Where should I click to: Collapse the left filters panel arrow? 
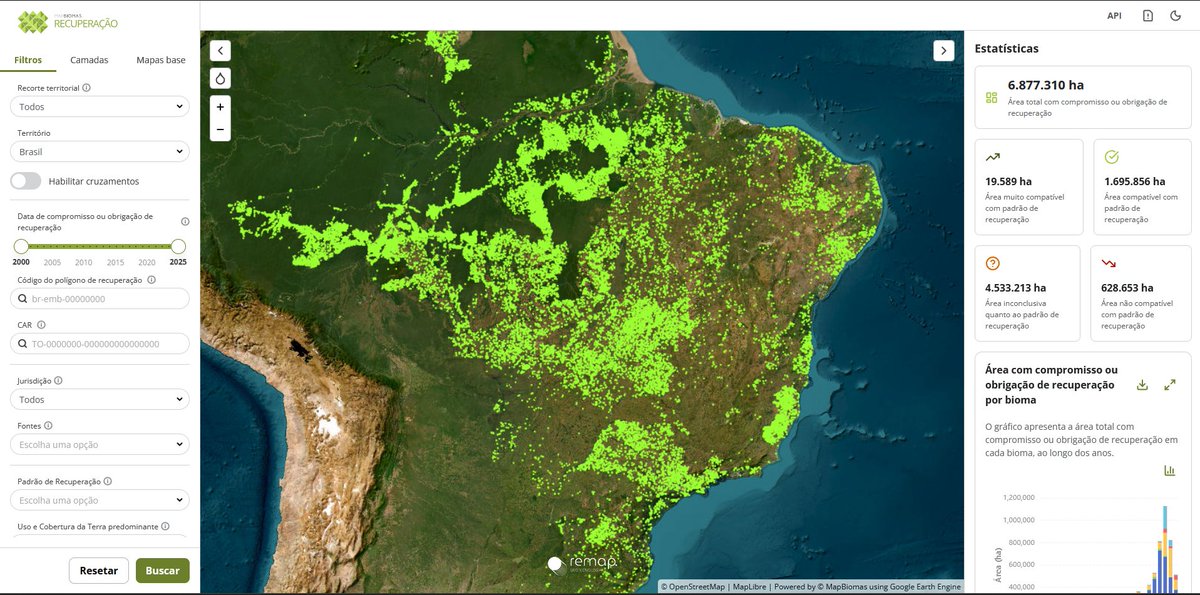(x=221, y=50)
